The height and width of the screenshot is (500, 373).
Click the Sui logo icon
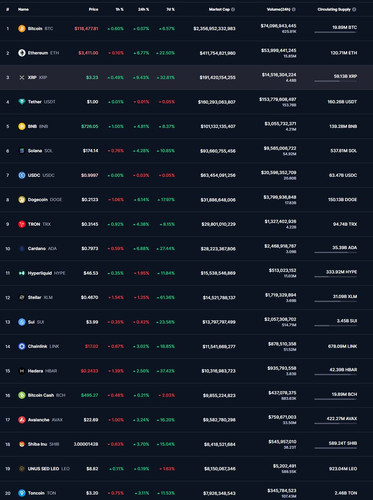coord(22,322)
